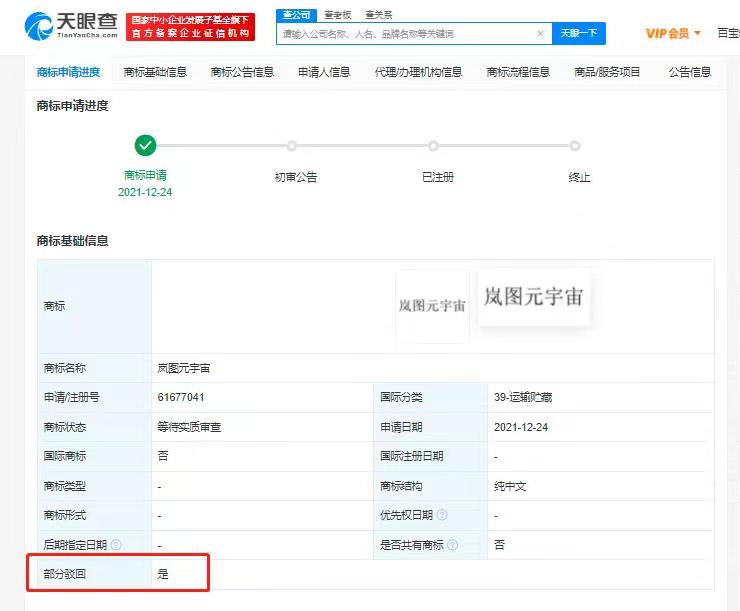Click the 初审公告 progress step circle

[x=292, y=146]
